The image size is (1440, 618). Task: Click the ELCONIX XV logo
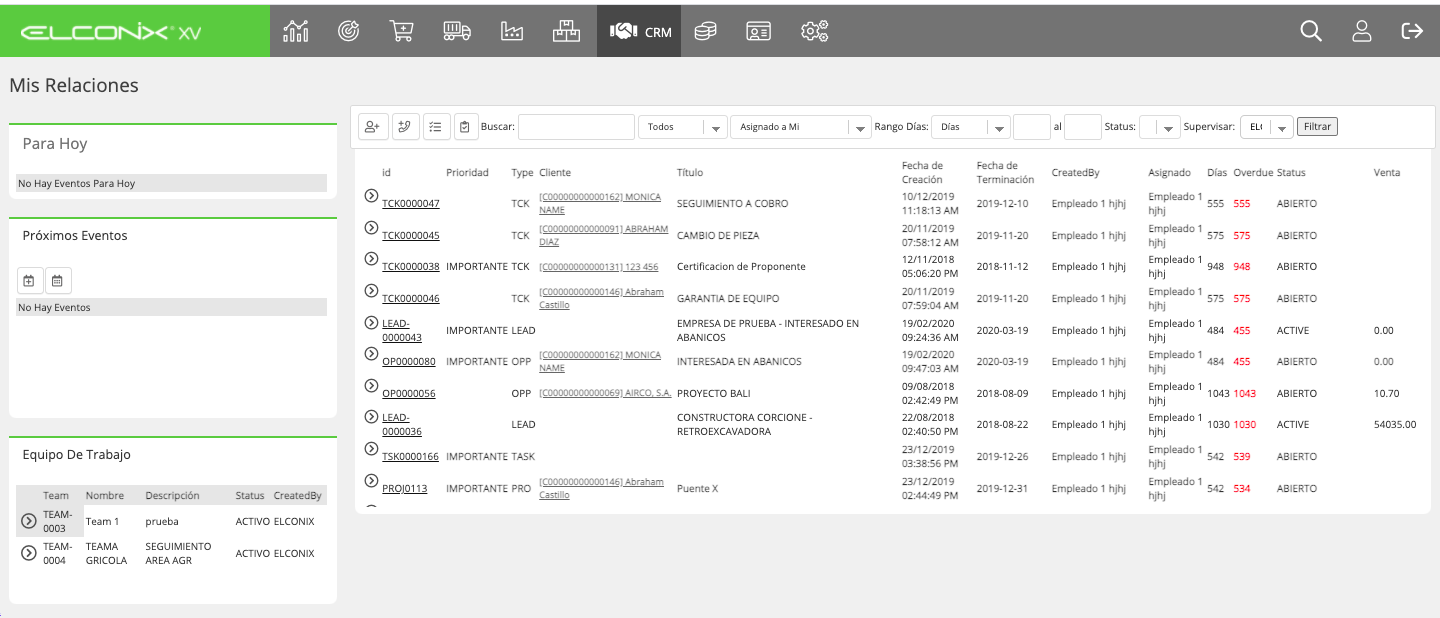pos(110,32)
